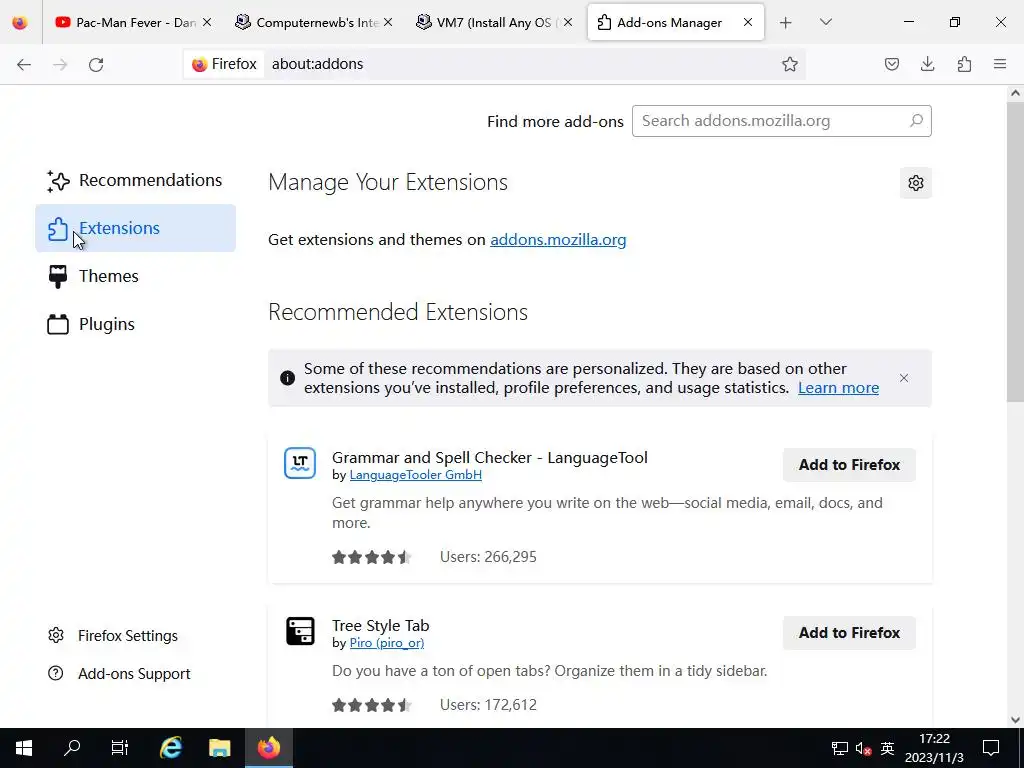Click the Tree Style Tab star rating
This screenshot has height=768, width=1024.
(372, 705)
